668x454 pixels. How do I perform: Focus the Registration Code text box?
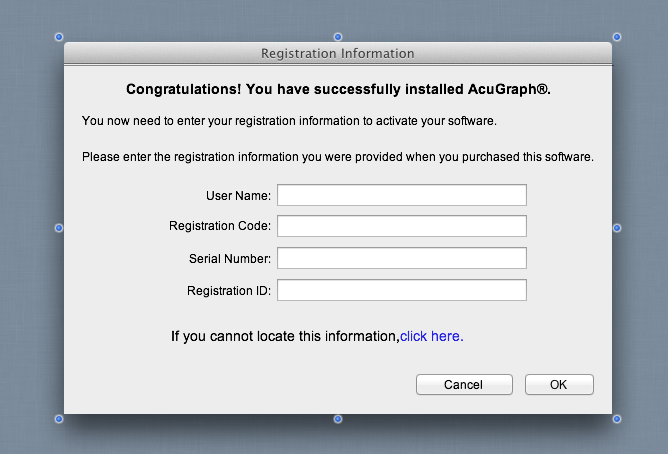tap(402, 226)
